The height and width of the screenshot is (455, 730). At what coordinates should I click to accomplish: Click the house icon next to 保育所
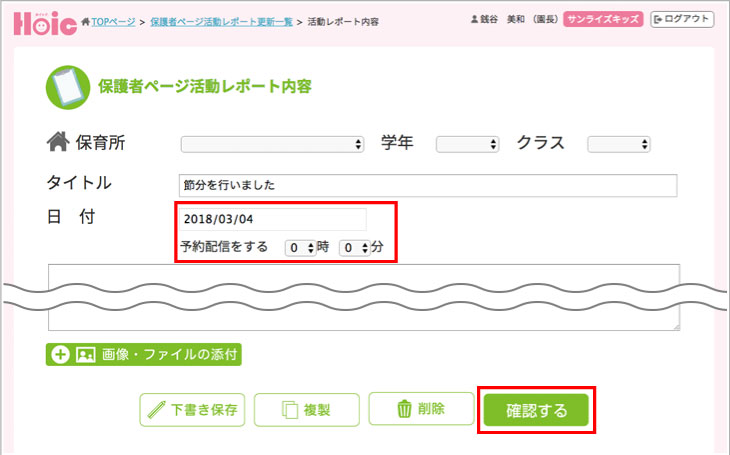pyautogui.click(x=58, y=142)
